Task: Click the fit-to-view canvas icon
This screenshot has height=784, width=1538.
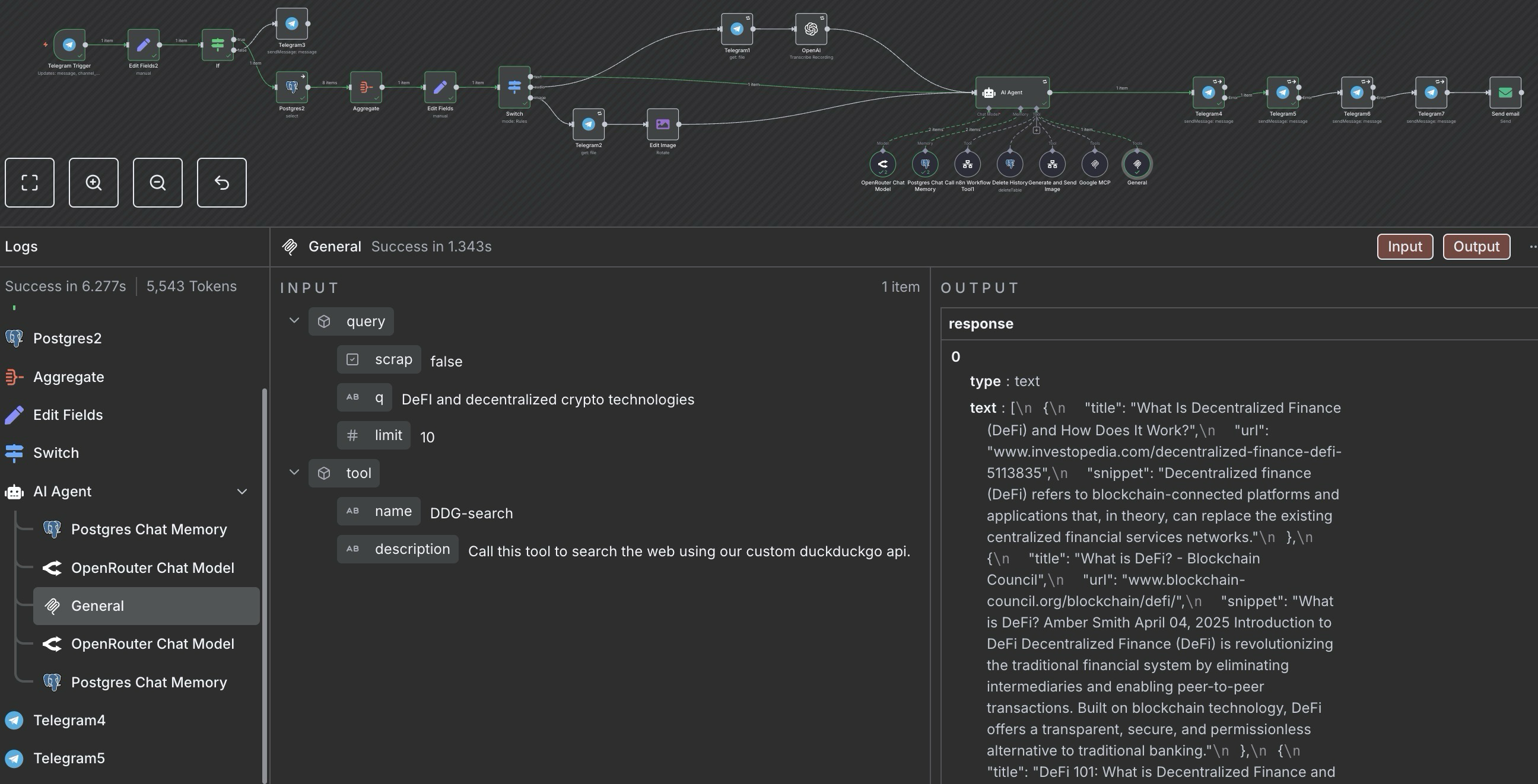Action: [x=29, y=183]
